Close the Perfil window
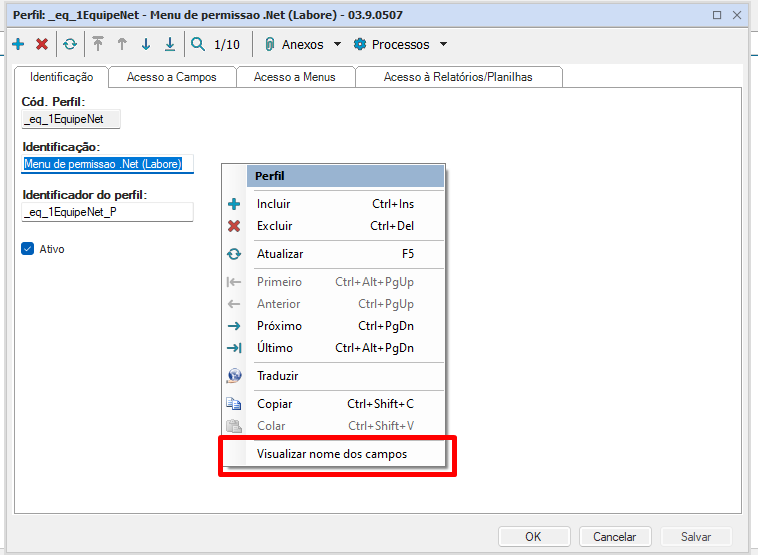The width and height of the screenshot is (758, 555). coord(737,15)
